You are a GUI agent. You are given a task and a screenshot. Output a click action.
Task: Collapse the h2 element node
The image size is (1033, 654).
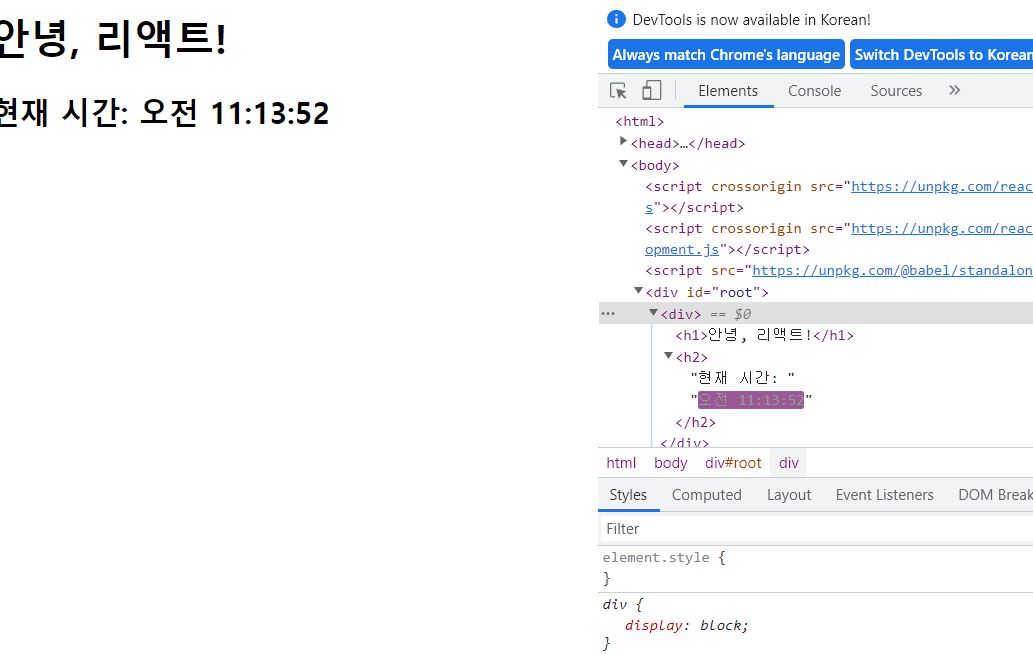click(x=668, y=356)
